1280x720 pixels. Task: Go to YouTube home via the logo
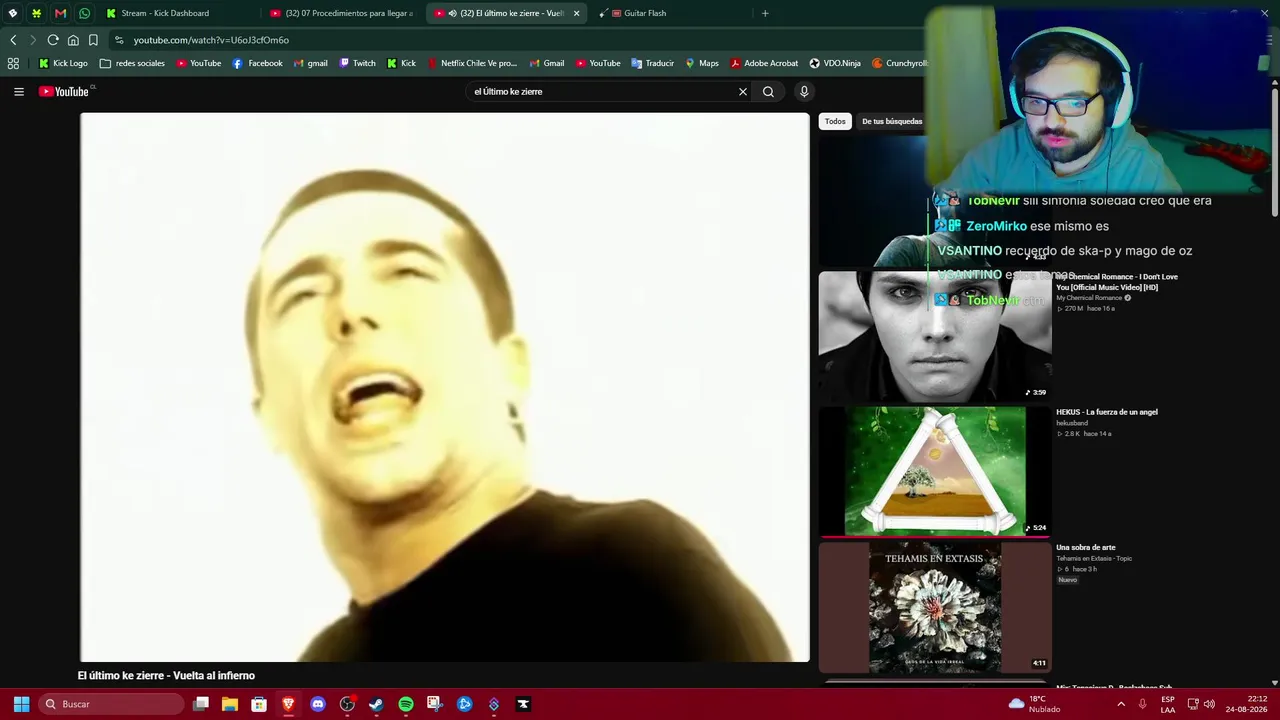click(66, 91)
